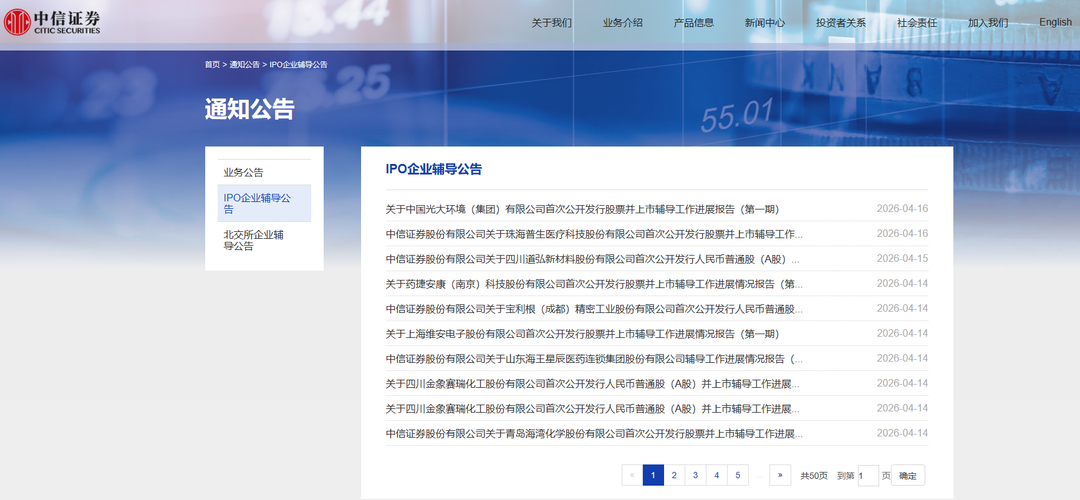Click the IPO企业辅导公告 section heading

pyautogui.click(x=434, y=169)
